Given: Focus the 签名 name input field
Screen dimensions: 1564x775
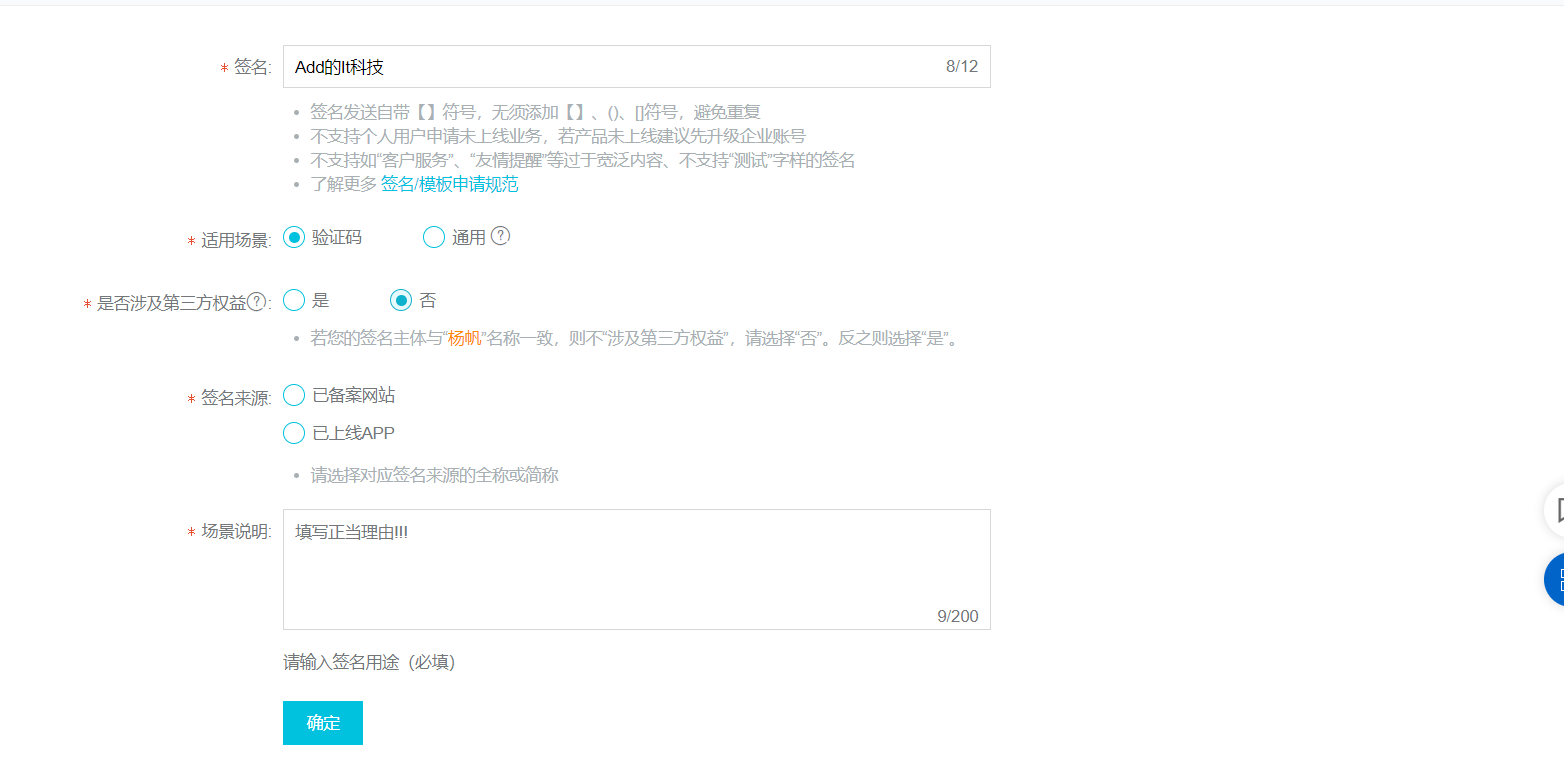Looking at the screenshot, I should coord(636,67).
